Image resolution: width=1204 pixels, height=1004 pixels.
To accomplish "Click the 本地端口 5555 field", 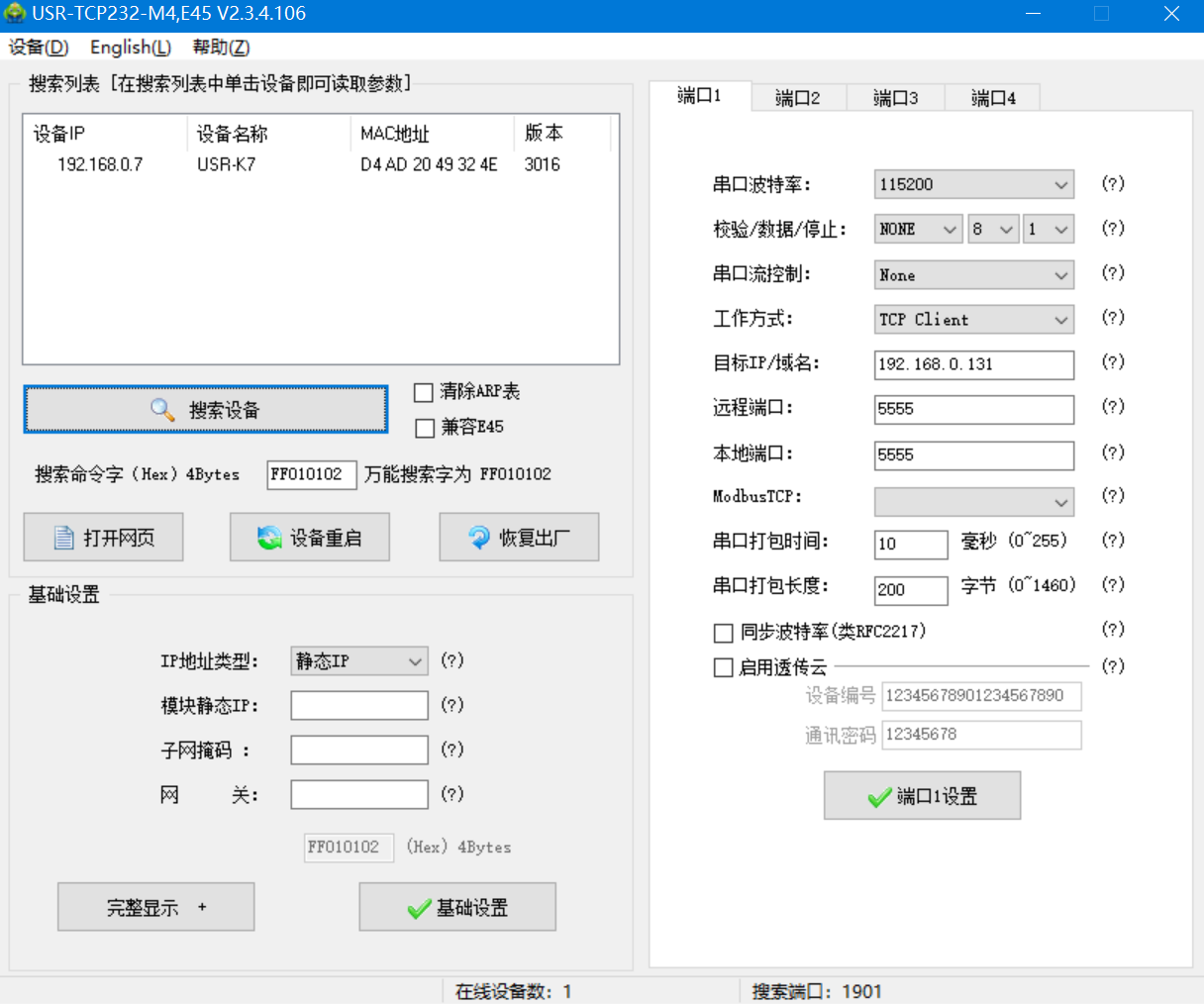I will 974,455.
